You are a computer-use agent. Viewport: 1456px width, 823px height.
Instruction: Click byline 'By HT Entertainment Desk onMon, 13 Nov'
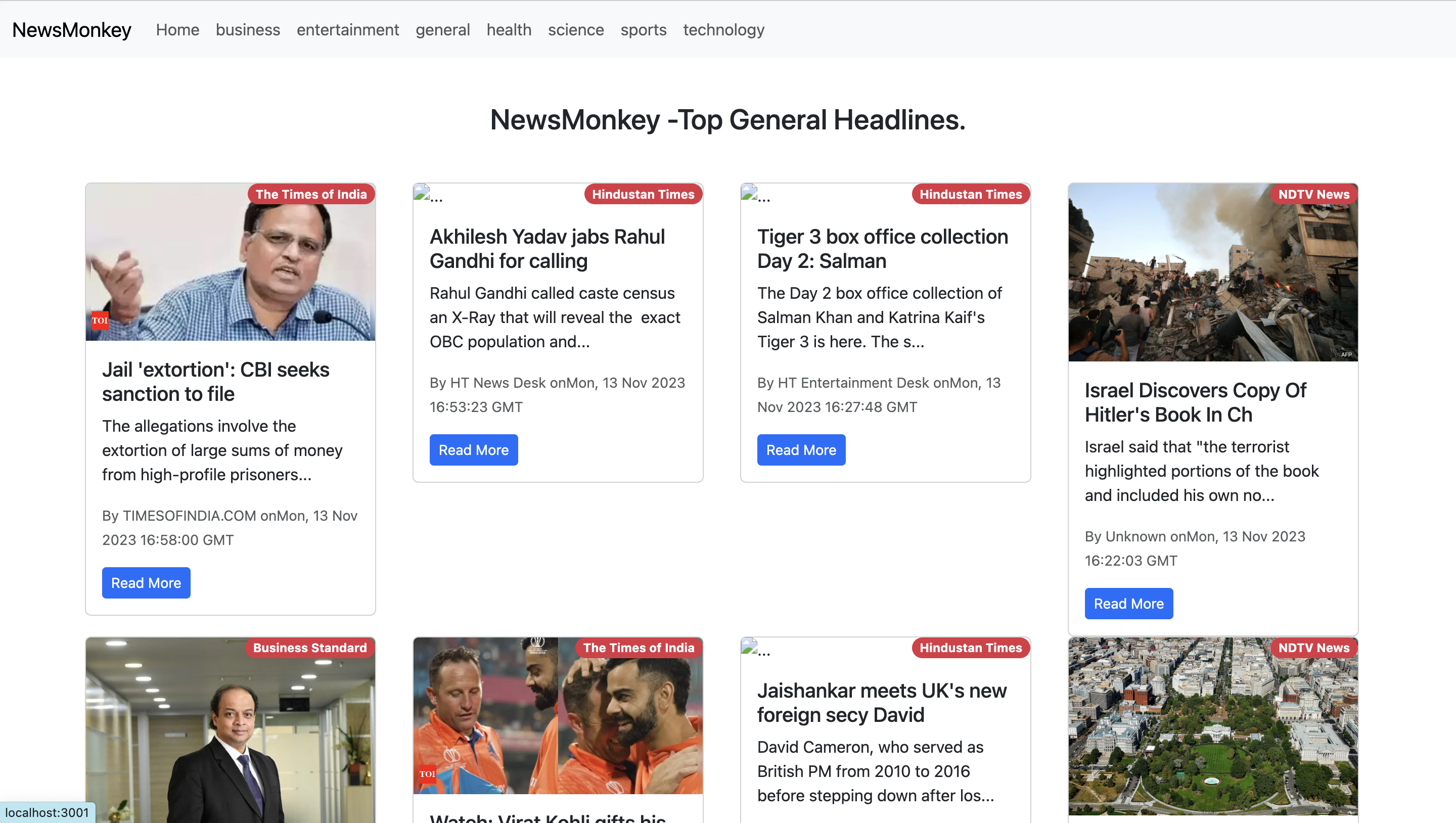879,383
